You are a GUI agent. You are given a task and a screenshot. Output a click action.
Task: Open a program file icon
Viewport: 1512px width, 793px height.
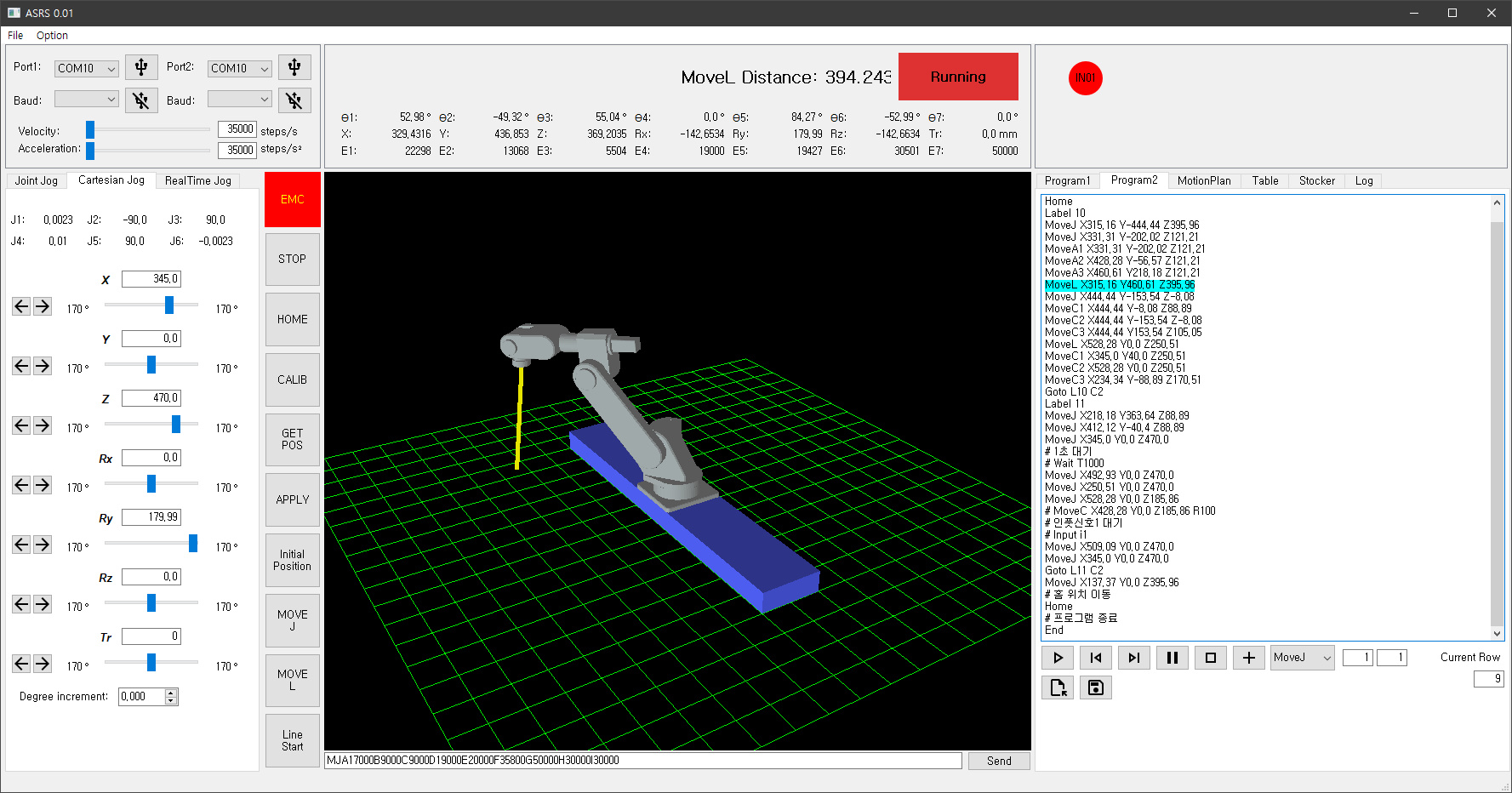pyautogui.click(x=1058, y=687)
